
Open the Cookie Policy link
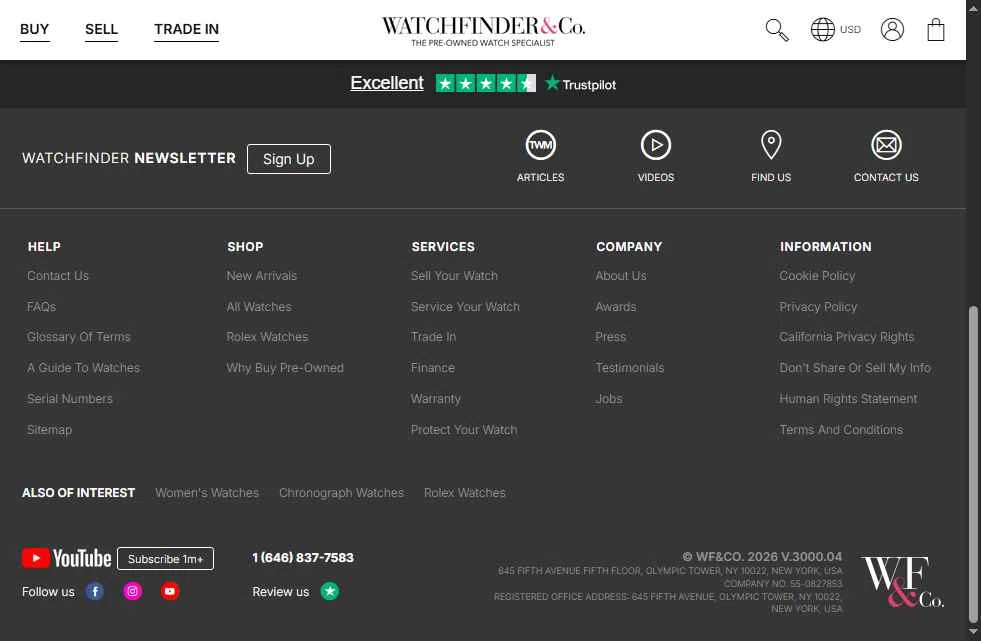click(x=817, y=276)
